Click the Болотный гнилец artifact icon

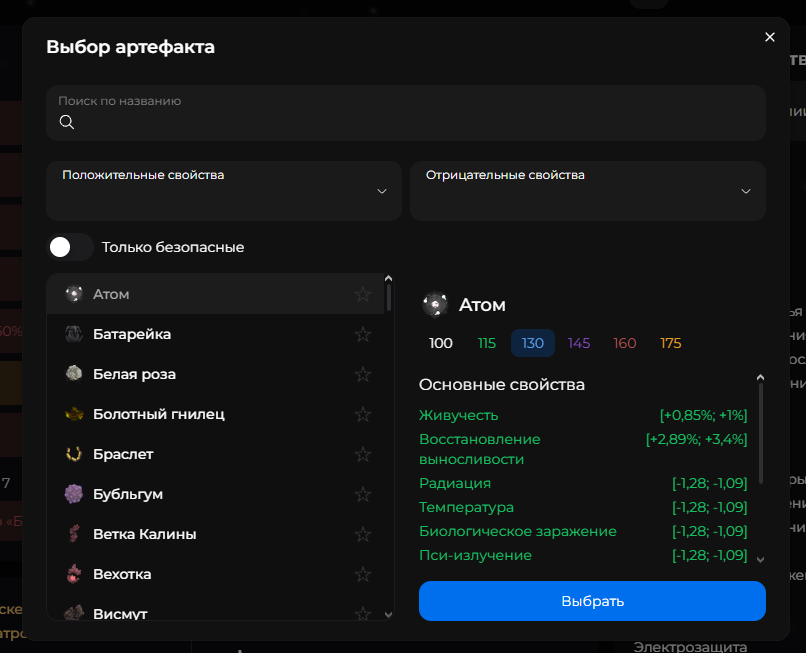pos(74,414)
